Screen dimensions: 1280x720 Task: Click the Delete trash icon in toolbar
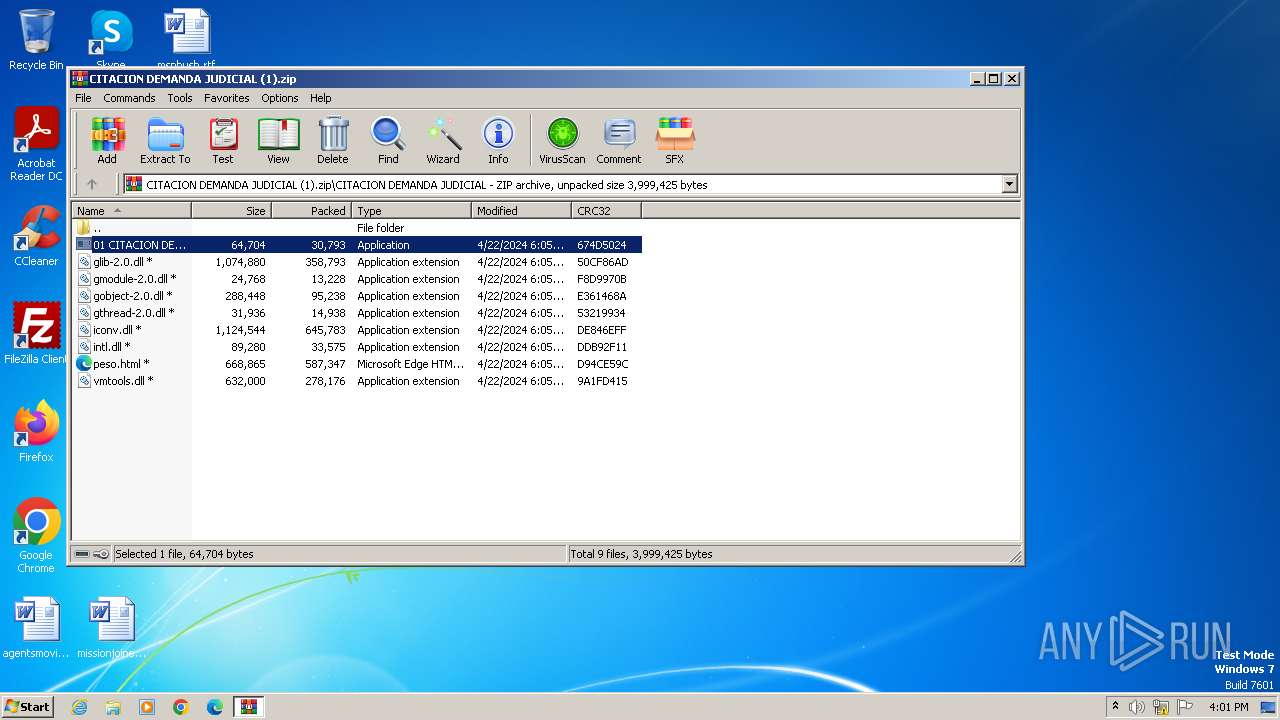[x=333, y=140]
